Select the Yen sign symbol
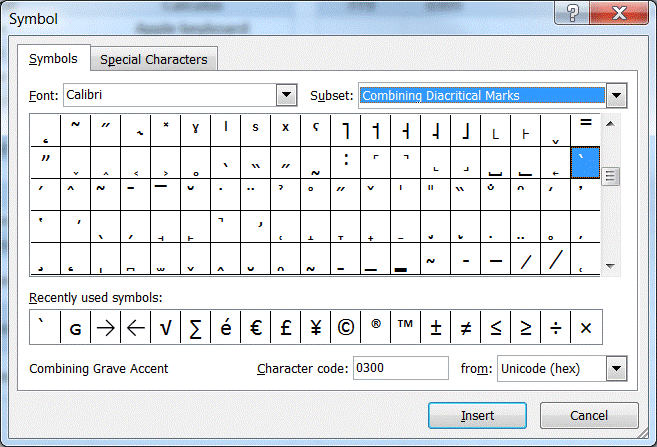This screenshot has width=657, height=447. (x=316, y=327)
